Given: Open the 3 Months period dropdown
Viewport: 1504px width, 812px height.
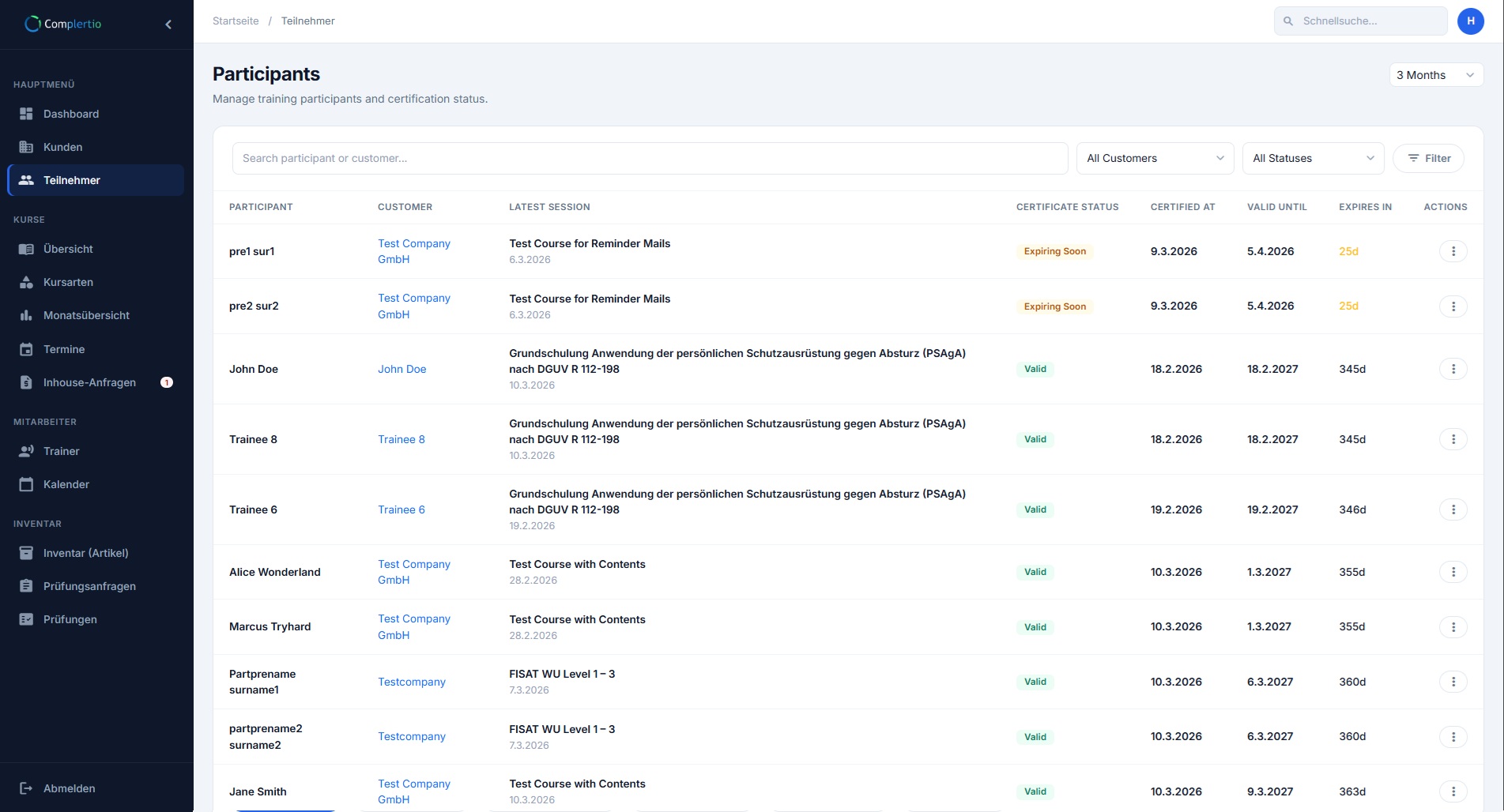Looking at the screenshot, I should 1436,75.
